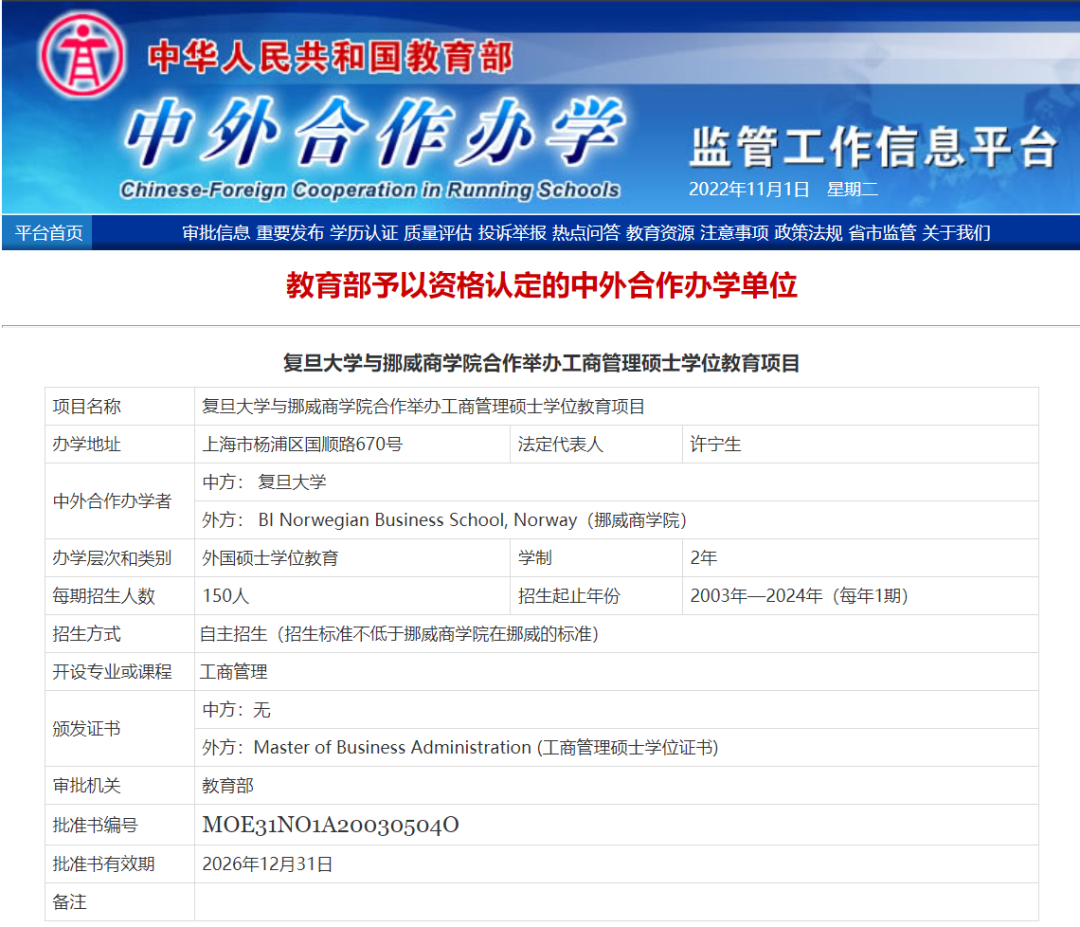1080x927 pixels.
Task: Select the 办学层次和类别 label cell
Action: (120, 558)
